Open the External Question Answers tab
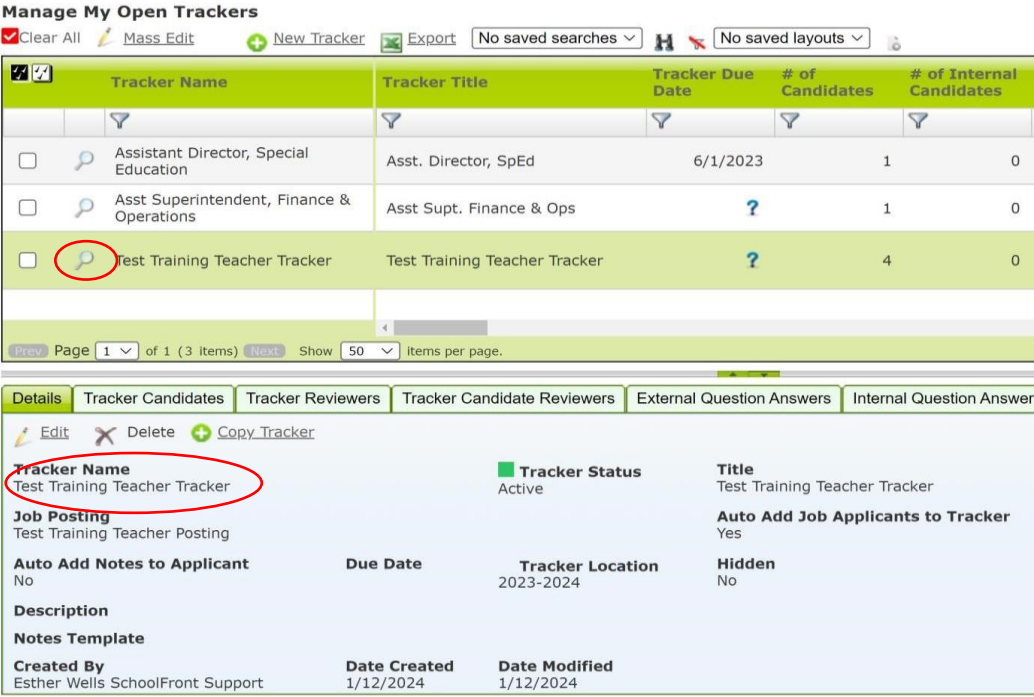Viewport: 1034px width, 697px height. point(733,398)
